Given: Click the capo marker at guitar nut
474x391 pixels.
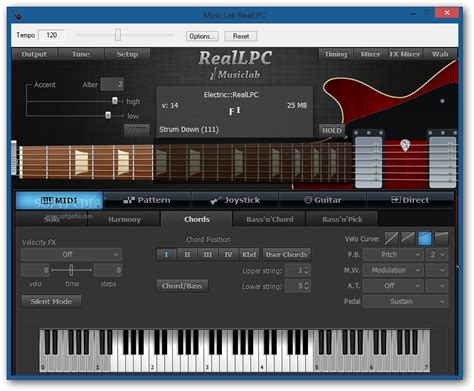Looking at the screenshot, I should pyautogui.click(x=14, y=158).
